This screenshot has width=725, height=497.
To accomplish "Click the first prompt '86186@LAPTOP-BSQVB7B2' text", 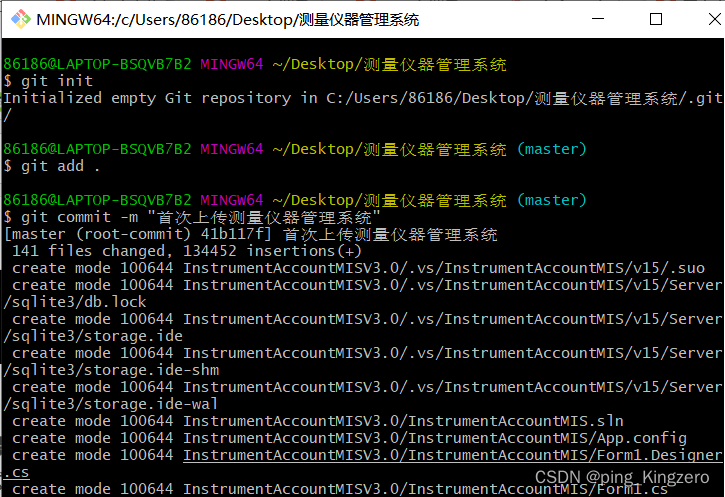I will pos(97,64).
